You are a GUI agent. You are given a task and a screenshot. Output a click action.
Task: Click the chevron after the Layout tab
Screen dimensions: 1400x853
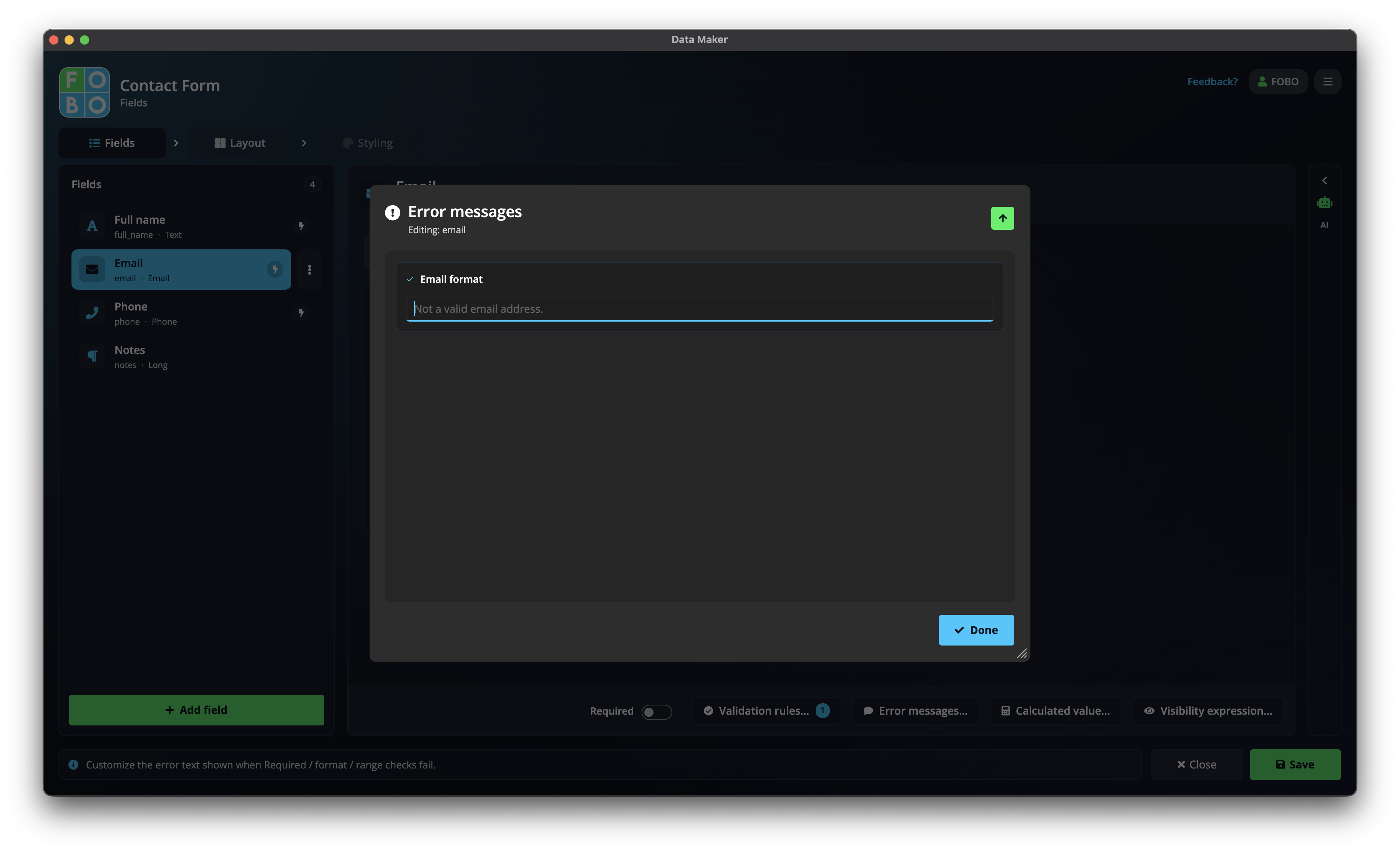[304, 143]
